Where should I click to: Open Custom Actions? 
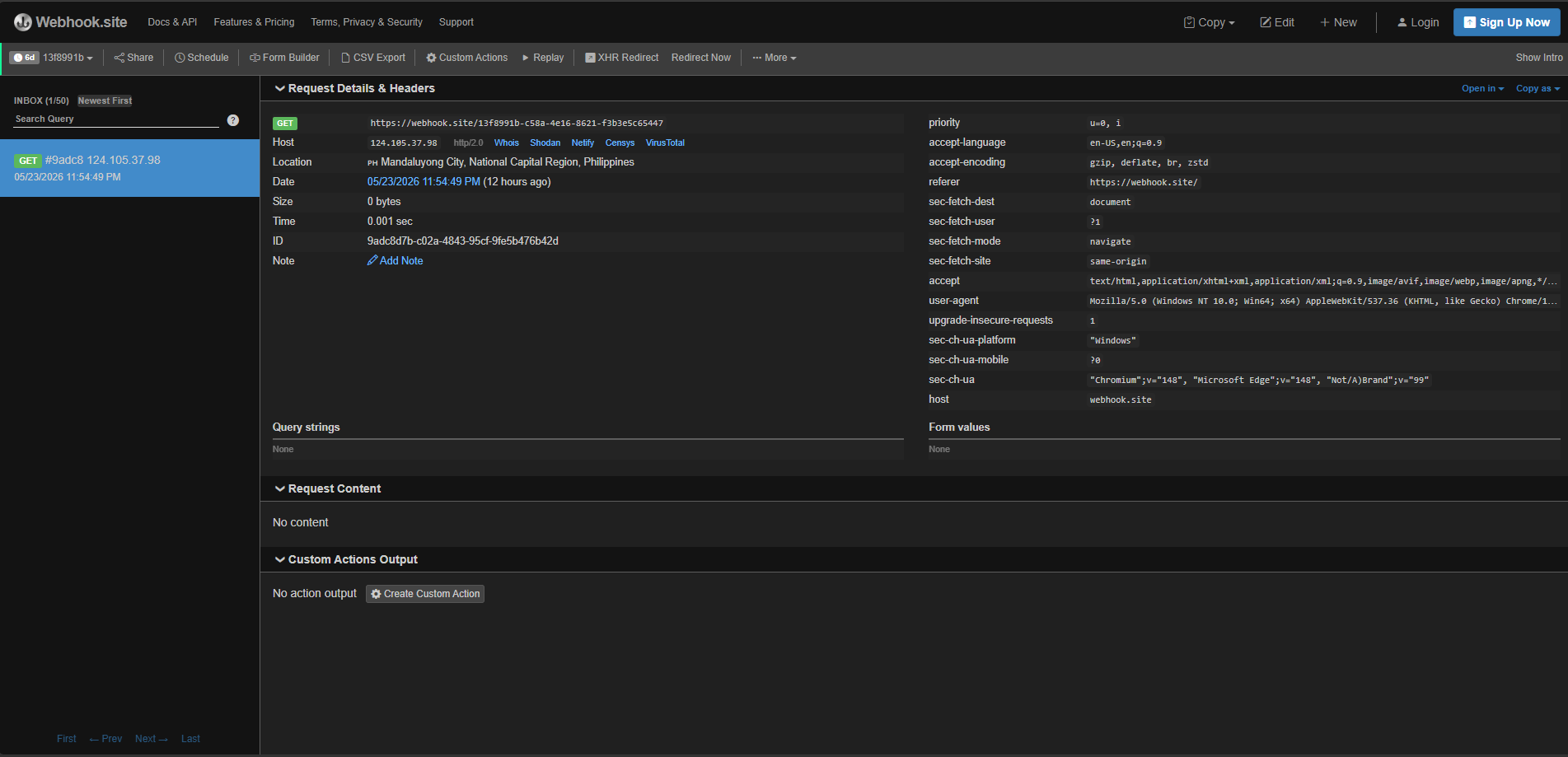click(x=466, y=58)
